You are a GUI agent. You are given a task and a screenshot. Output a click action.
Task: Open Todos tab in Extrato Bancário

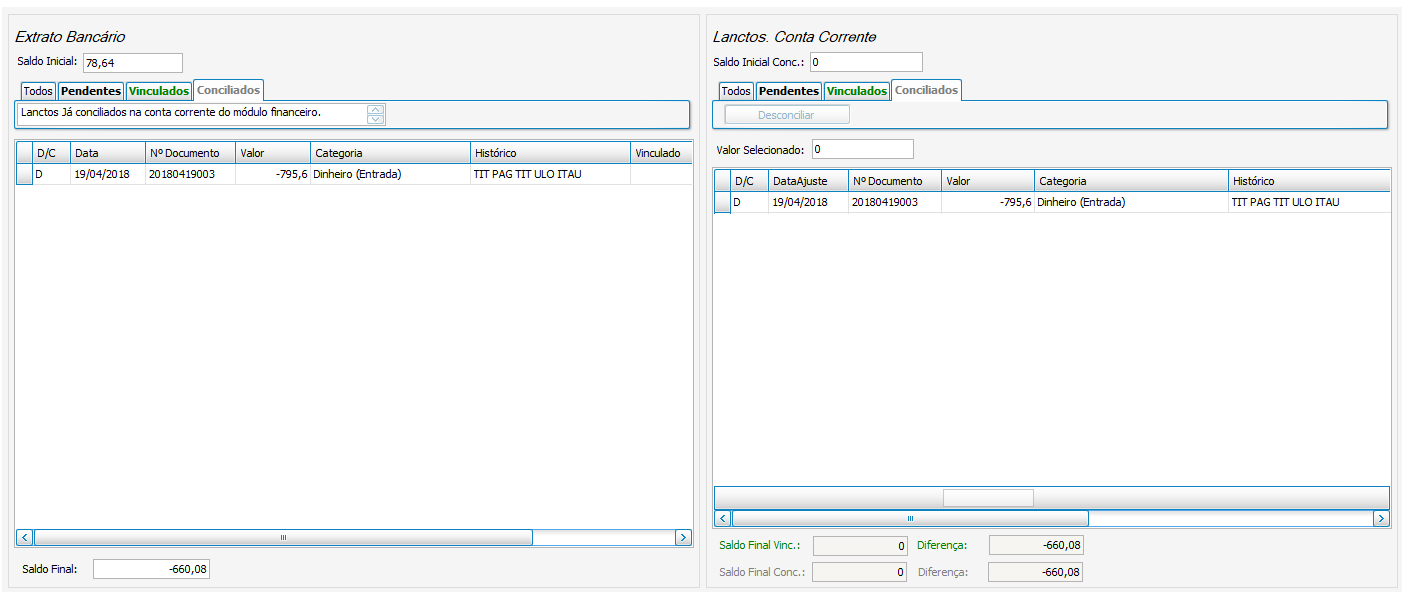point(38,91)
